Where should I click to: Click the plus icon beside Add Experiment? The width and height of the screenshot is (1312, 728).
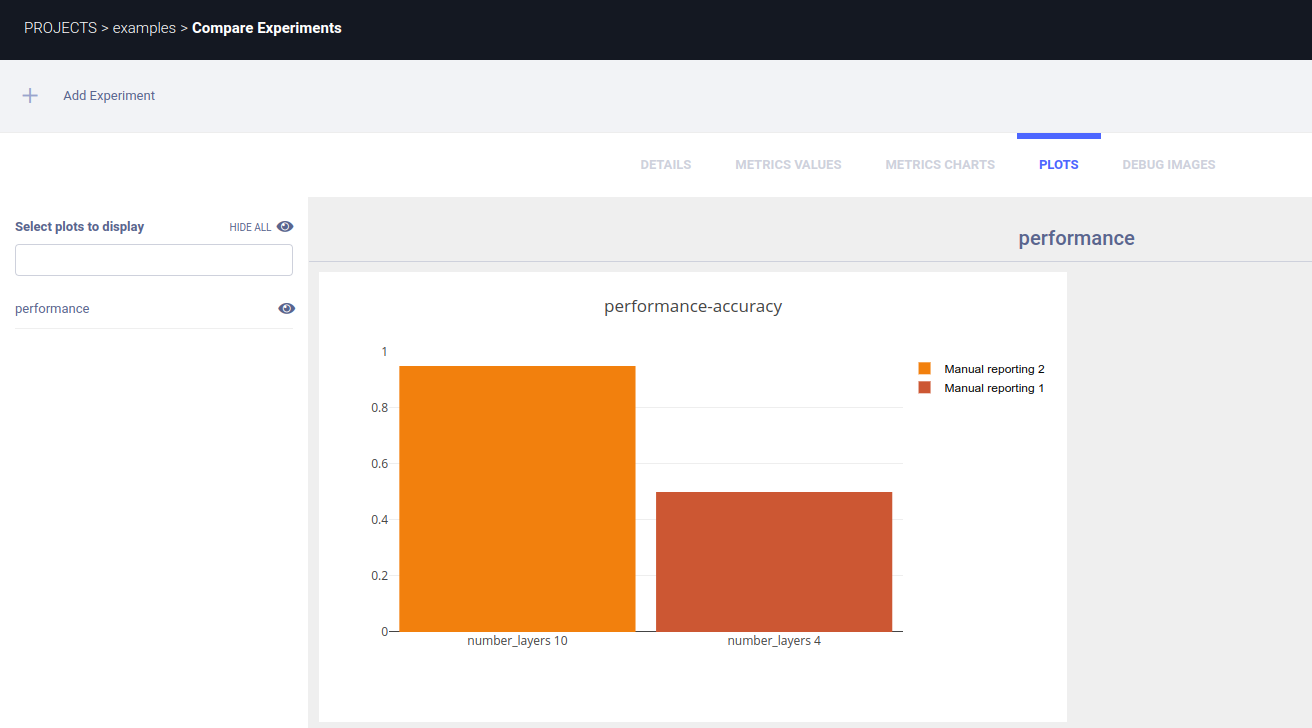point(30,96)
